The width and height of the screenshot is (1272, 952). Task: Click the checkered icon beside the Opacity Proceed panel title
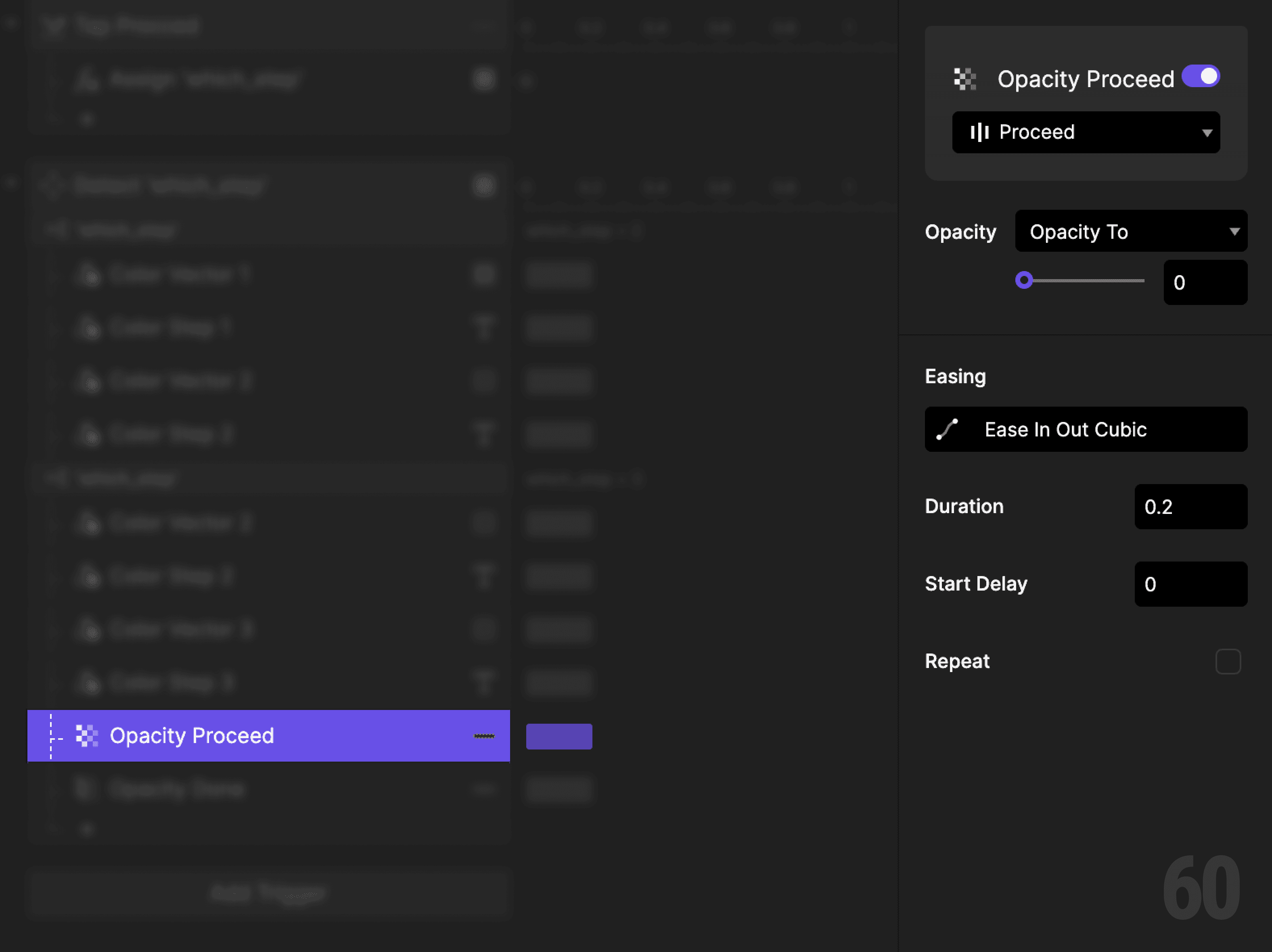[x=965, y=79]
